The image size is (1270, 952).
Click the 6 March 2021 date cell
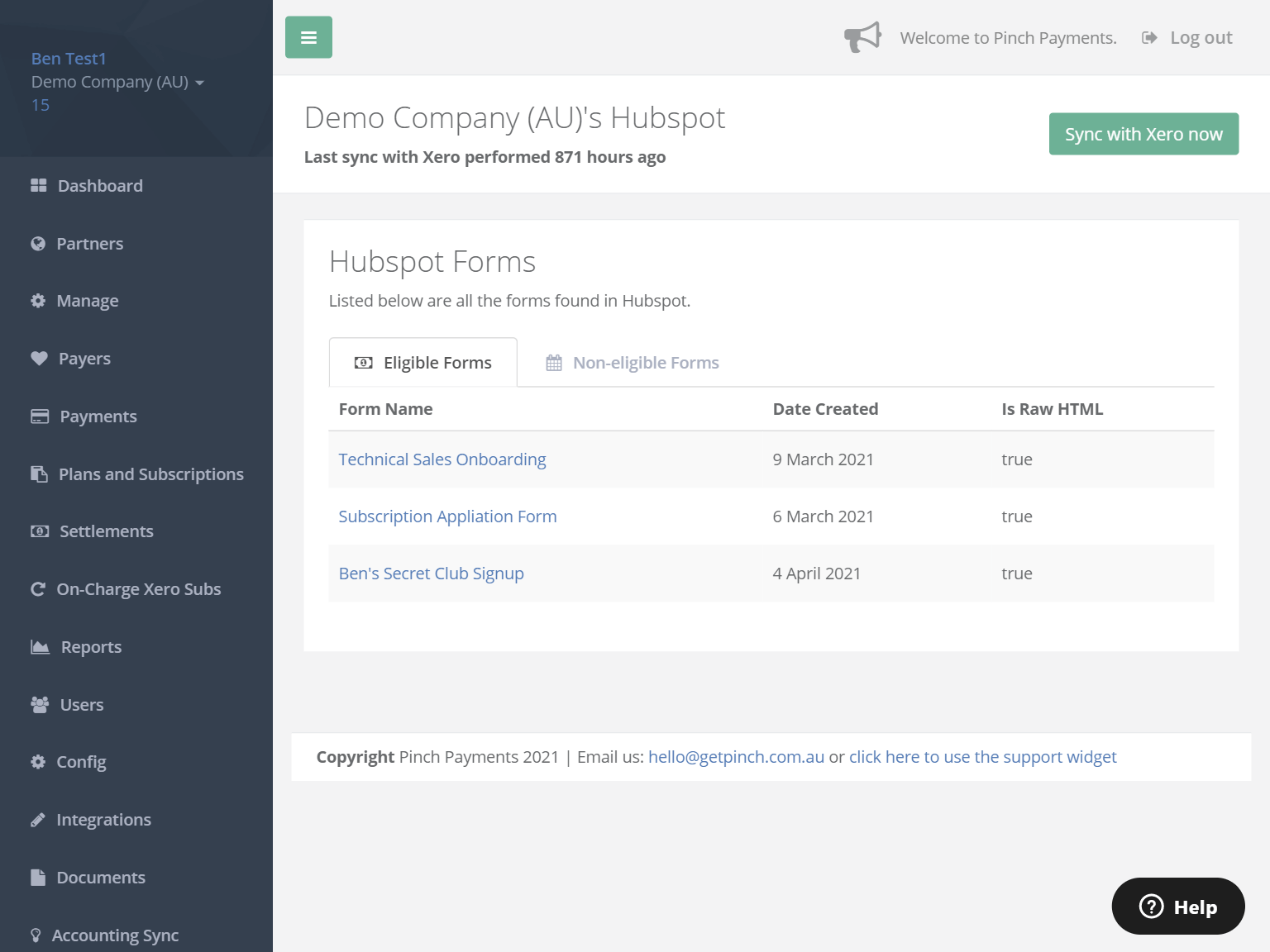tap(823, 516)
